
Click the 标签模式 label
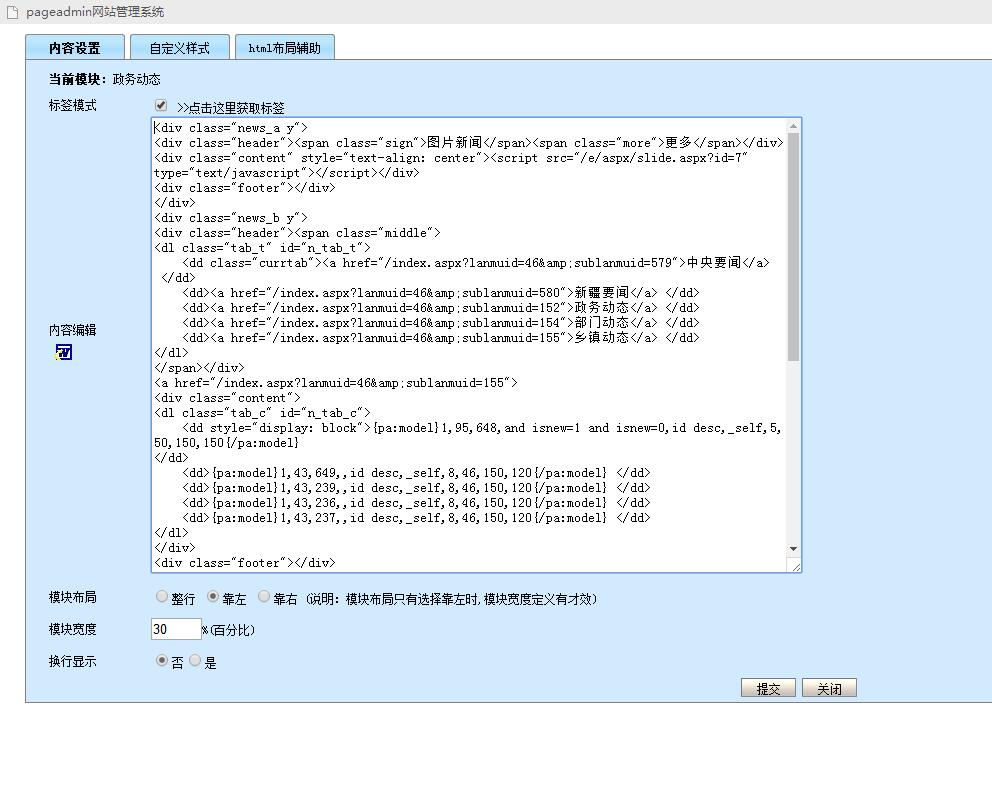73,105
